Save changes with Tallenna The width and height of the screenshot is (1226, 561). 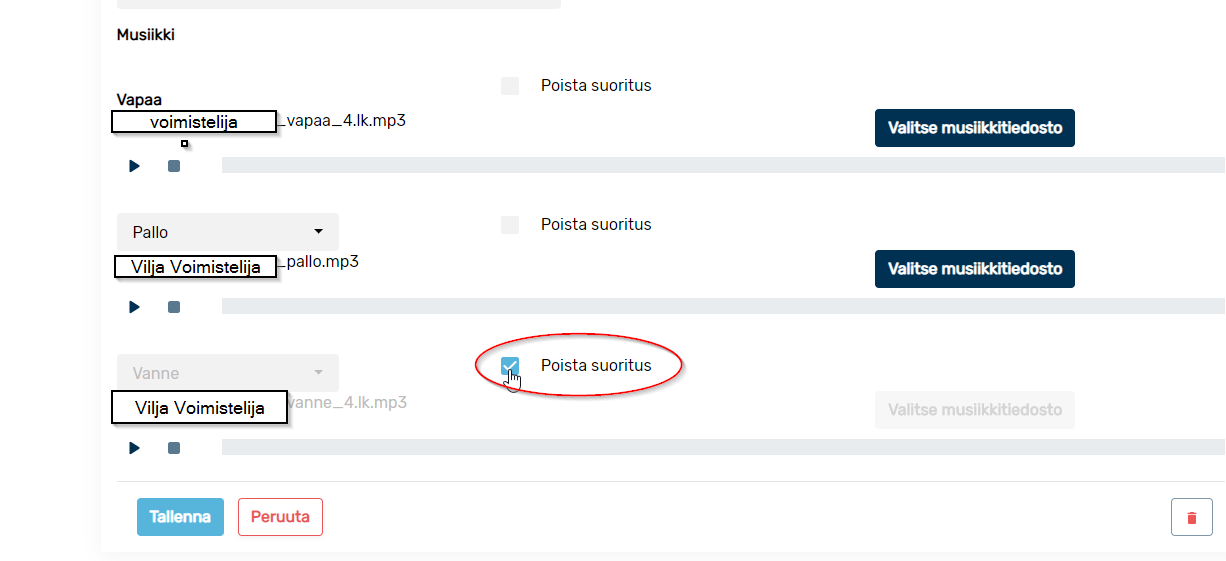click(x=180, y=517)
